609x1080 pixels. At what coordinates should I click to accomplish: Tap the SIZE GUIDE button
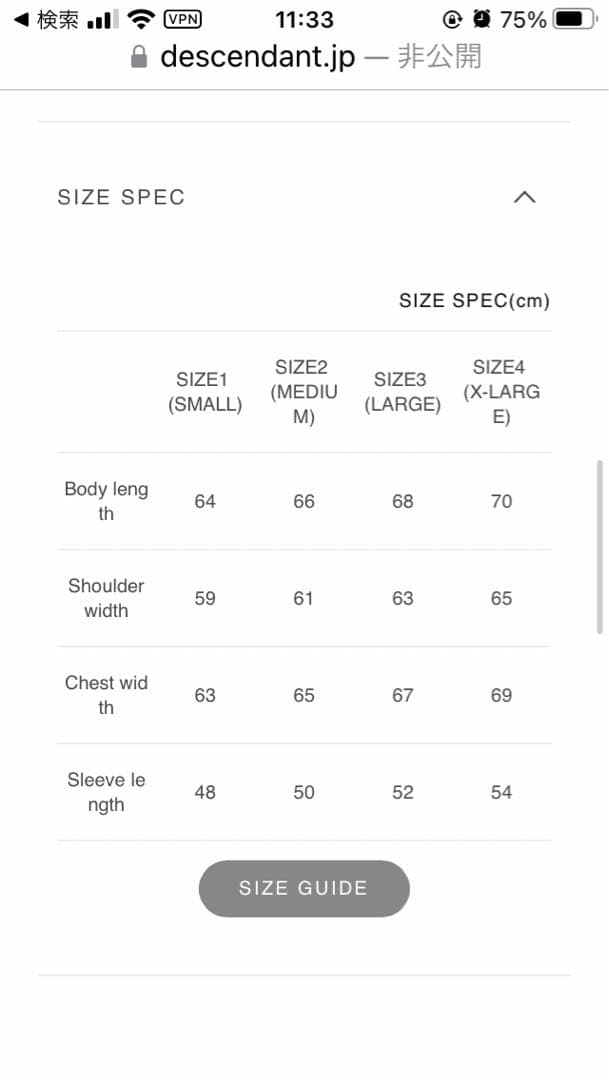click(x=304, y=888)
